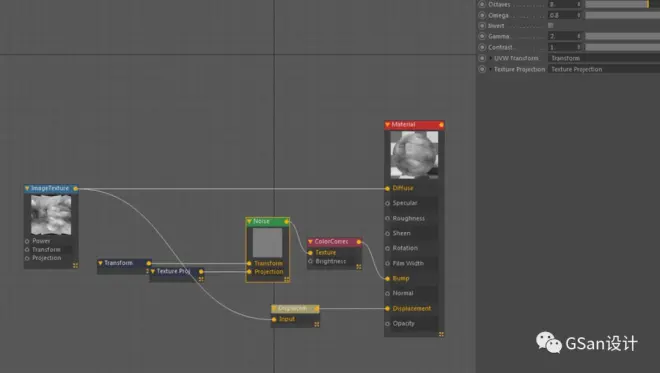Viewport: 660px width, 373px height.
Task: Open the Texture Projection link button
Action: click(604, 69)
